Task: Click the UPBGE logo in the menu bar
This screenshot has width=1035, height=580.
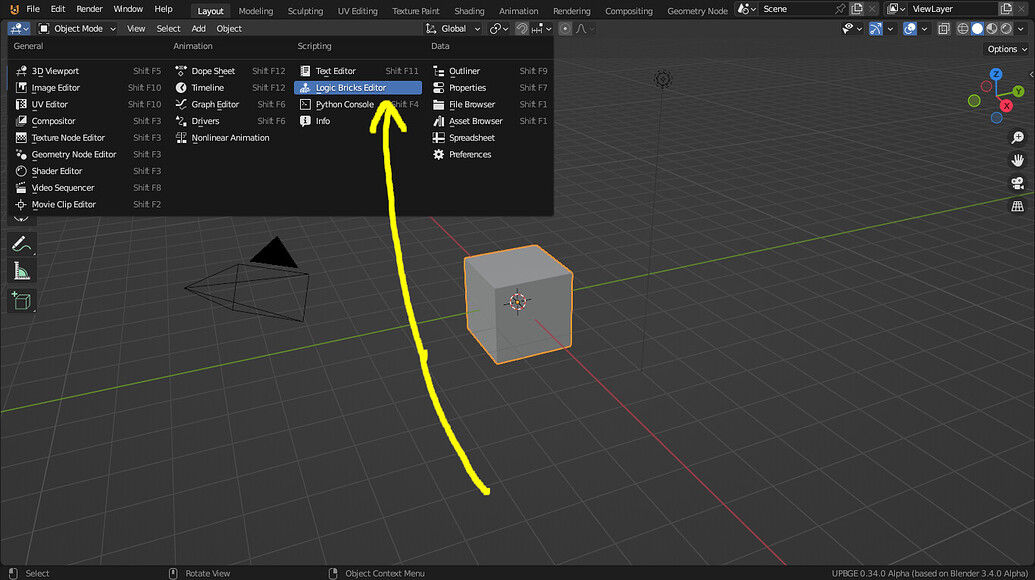Action: 12,8
